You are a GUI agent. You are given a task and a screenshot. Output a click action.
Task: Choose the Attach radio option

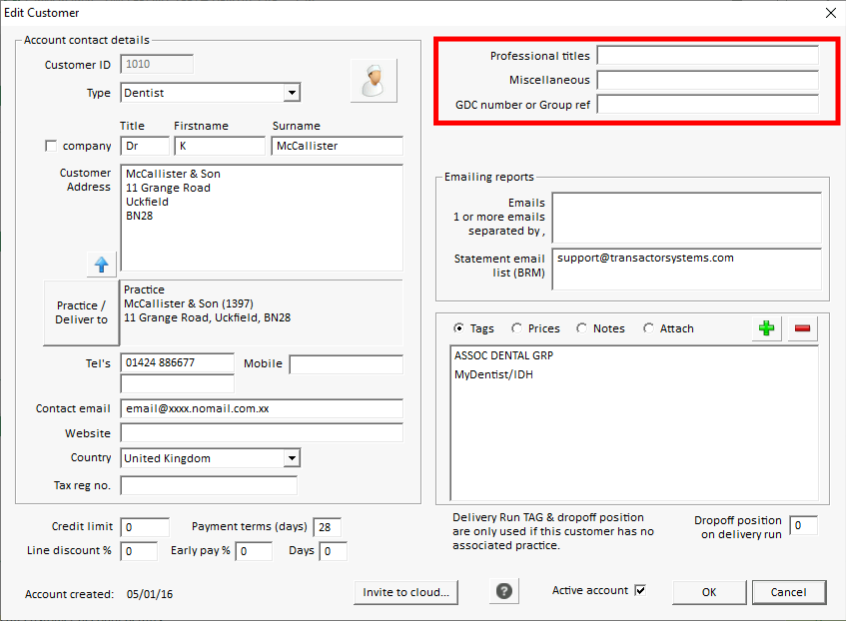pos(649,328)
